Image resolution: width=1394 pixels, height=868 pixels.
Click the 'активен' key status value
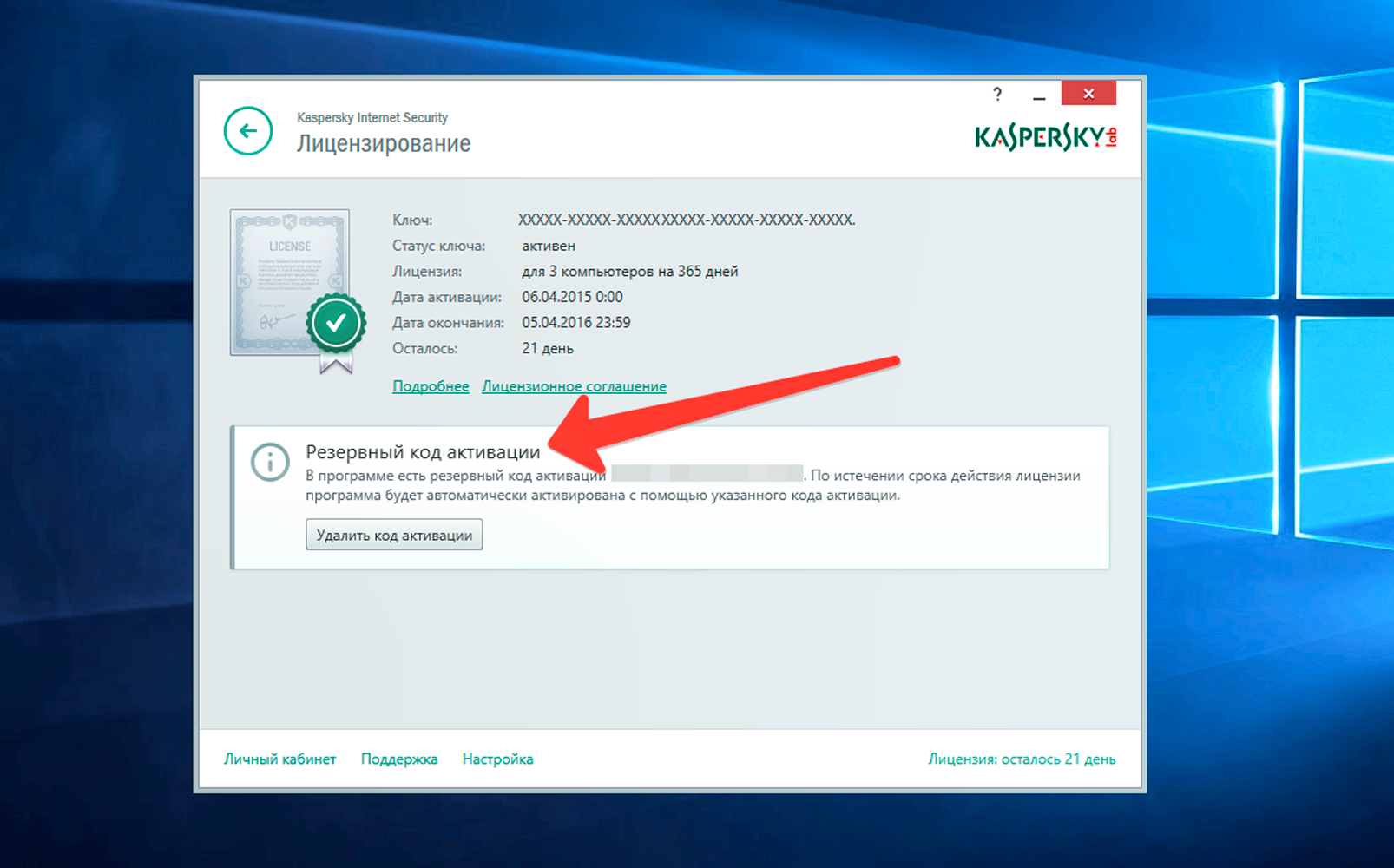(x=549, y=246)
